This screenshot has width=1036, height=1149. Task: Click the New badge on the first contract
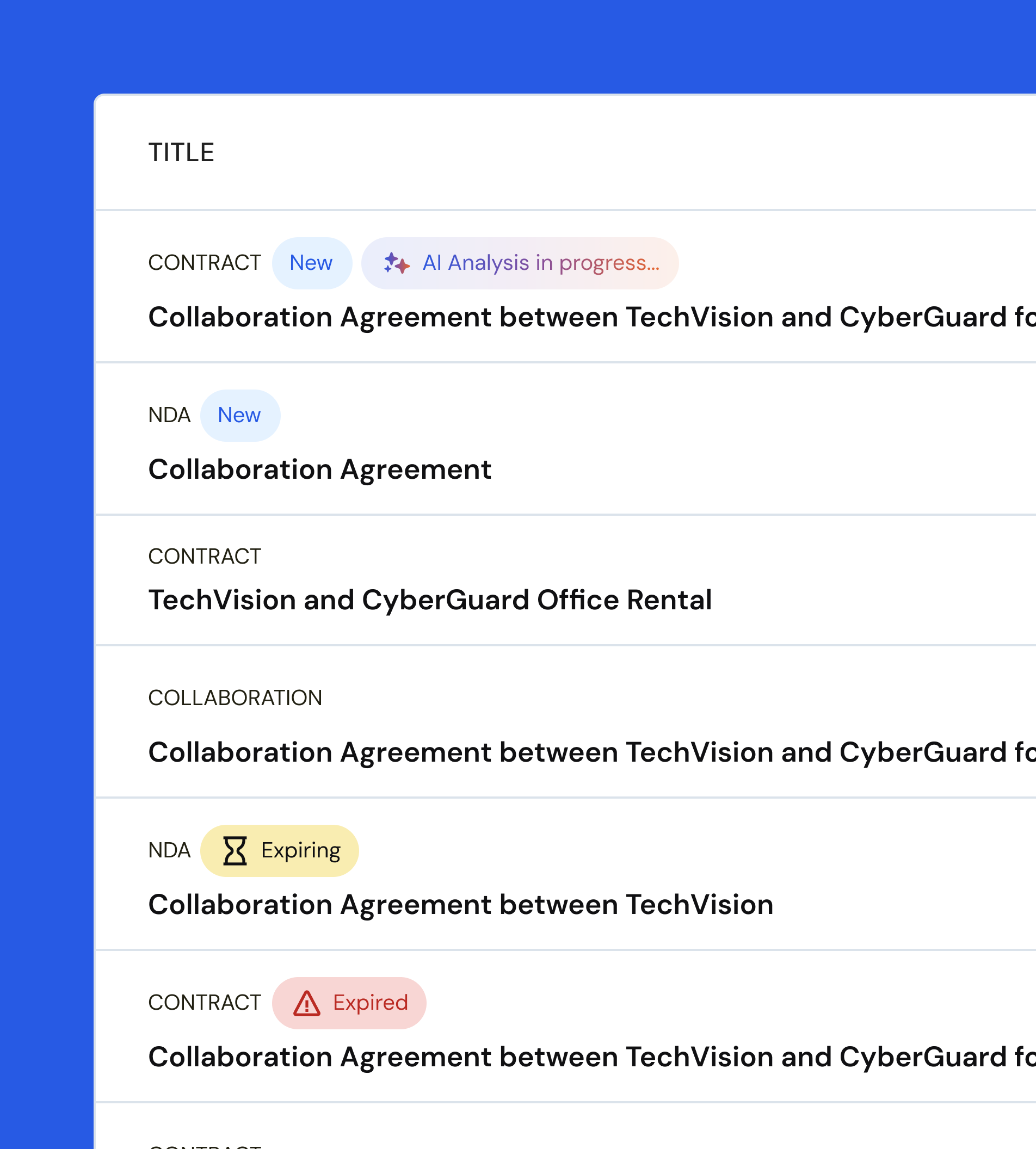point(311,263)
